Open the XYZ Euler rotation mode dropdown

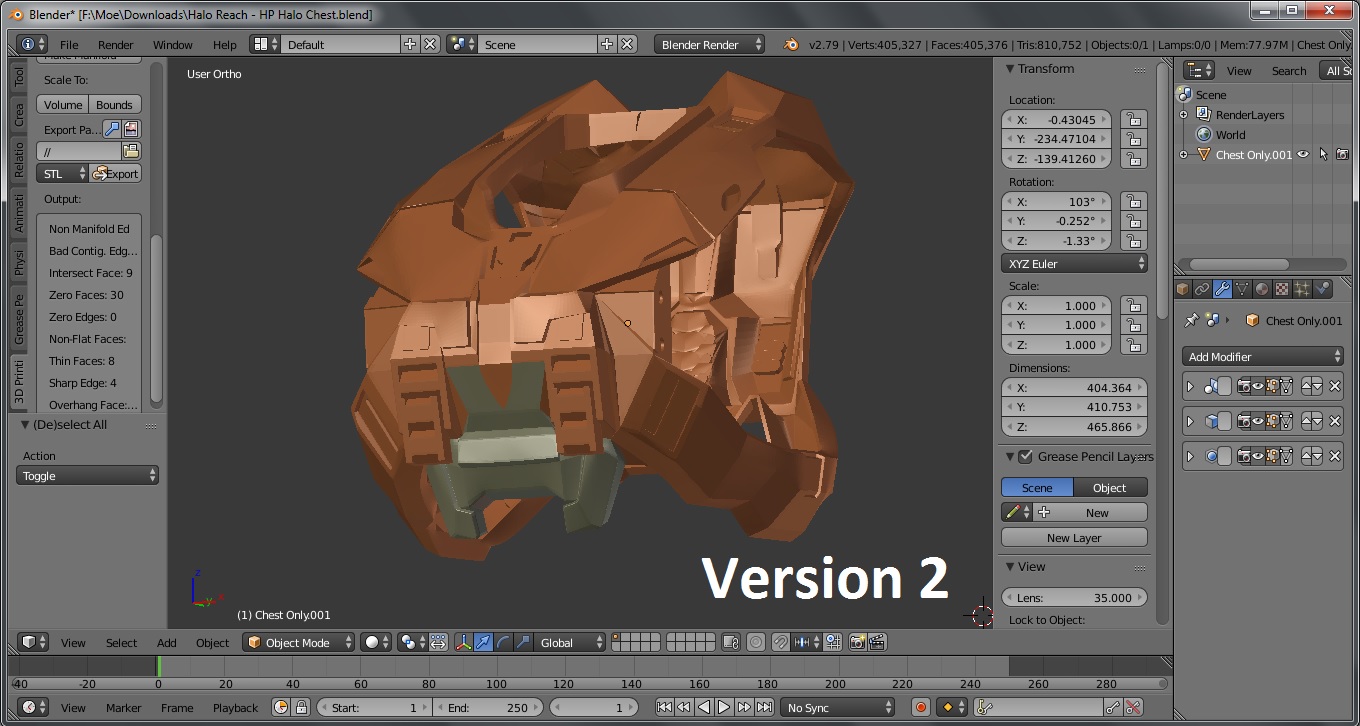1074,263
